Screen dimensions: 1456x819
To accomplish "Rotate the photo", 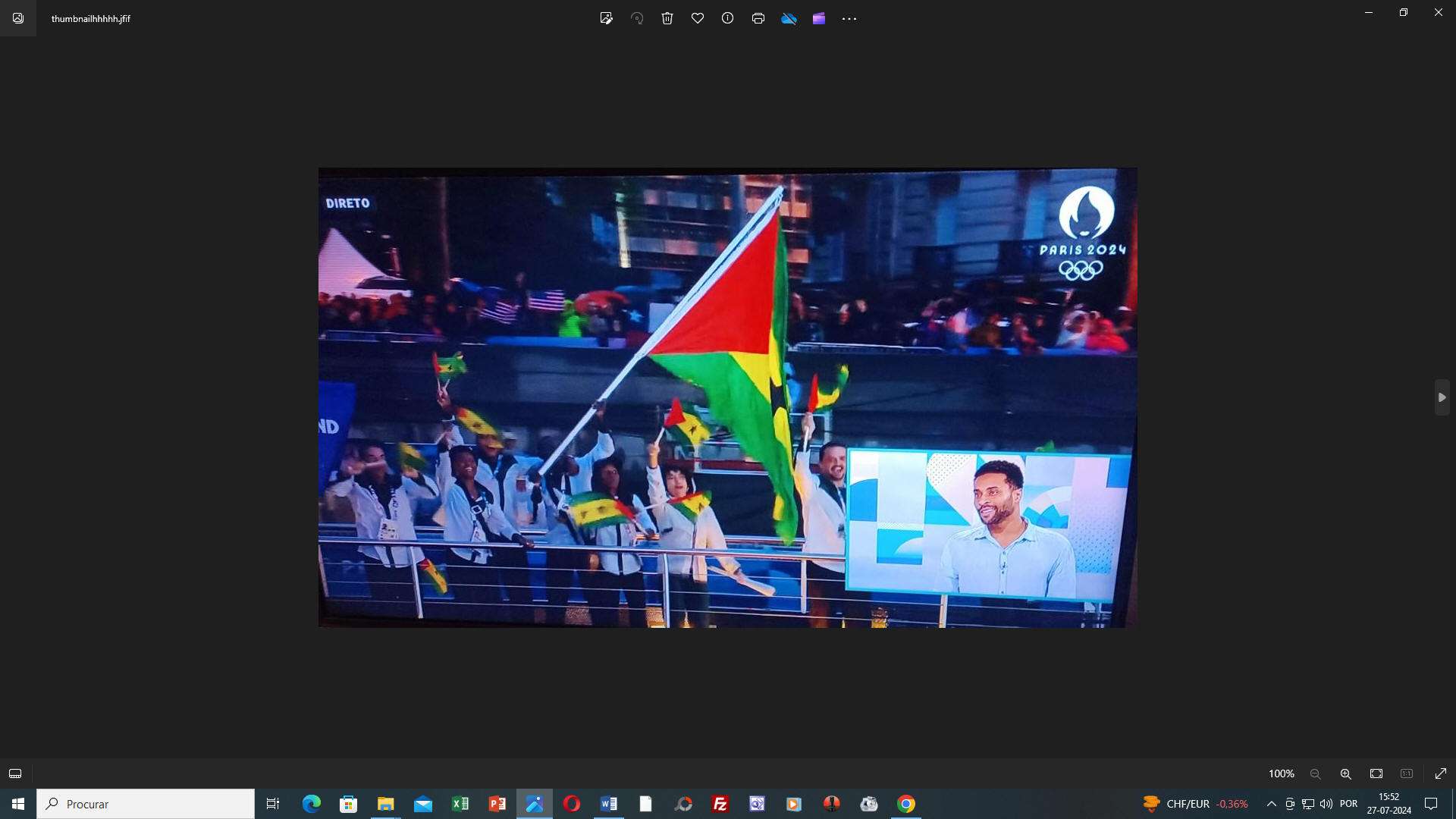I will [x=637, y=18].
